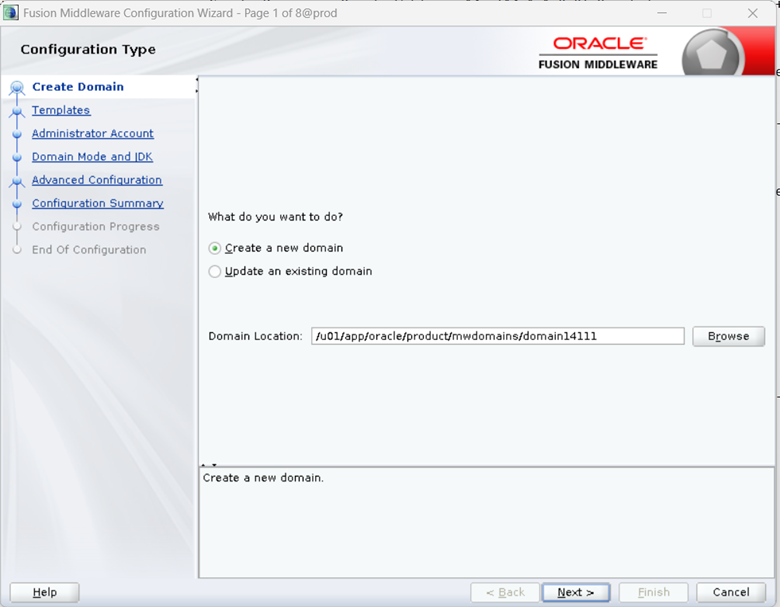
Task: Click the Domain Mode and JDK bullet icon
Action: point(17,157)
